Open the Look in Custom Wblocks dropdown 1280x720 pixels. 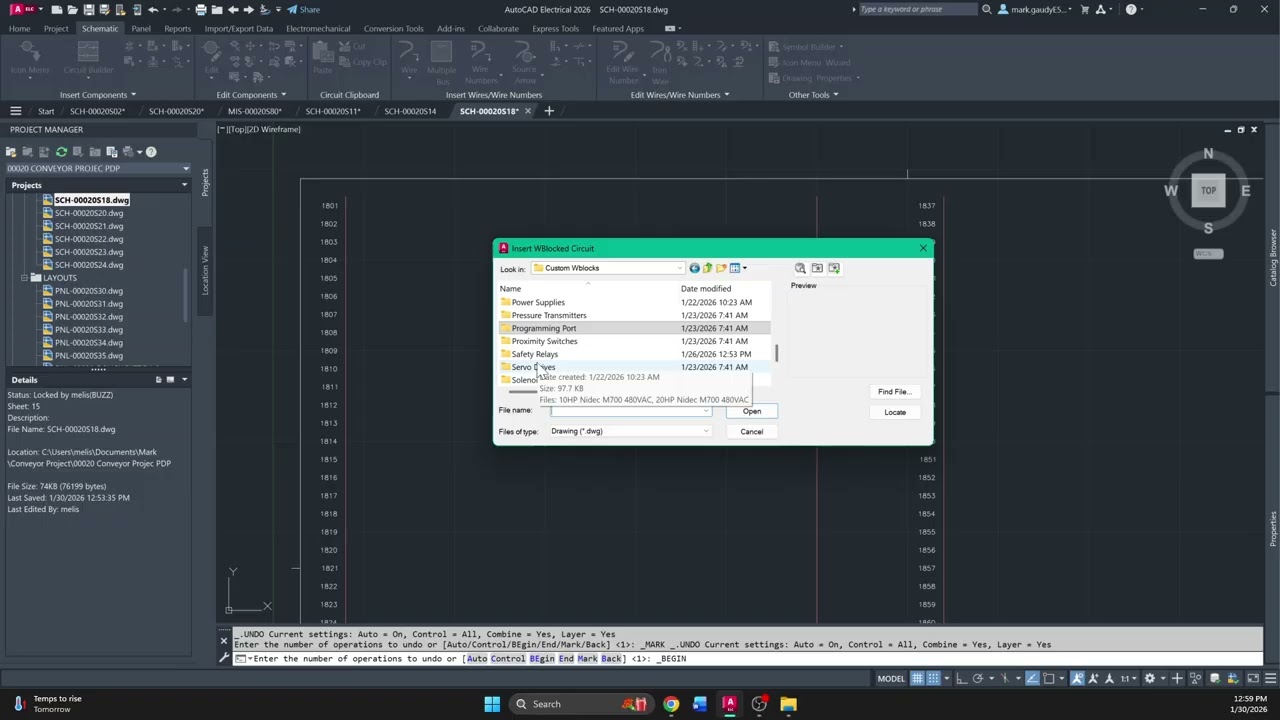click(607, 268)
